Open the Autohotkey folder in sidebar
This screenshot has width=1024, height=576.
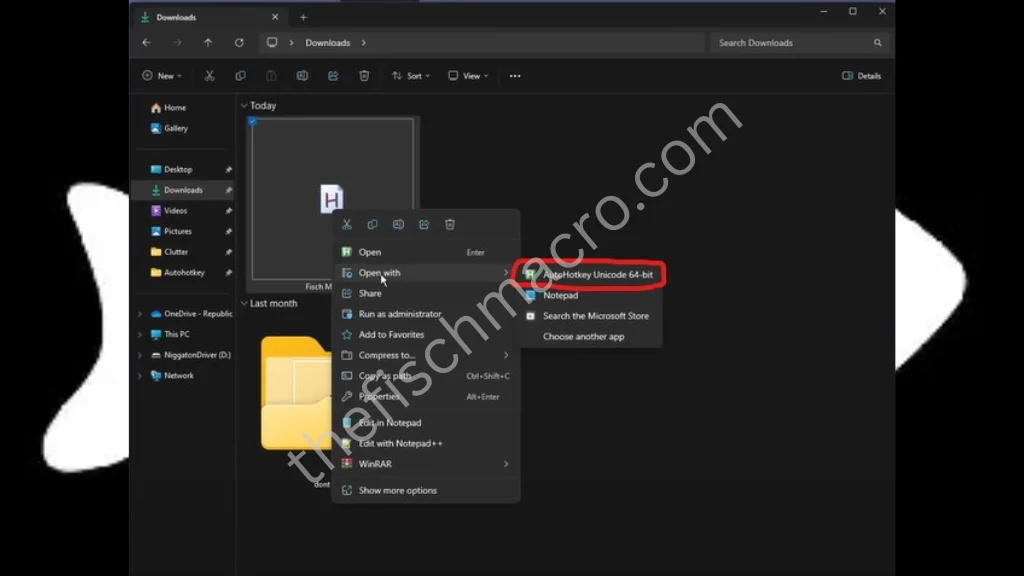(x=184, y=272)
